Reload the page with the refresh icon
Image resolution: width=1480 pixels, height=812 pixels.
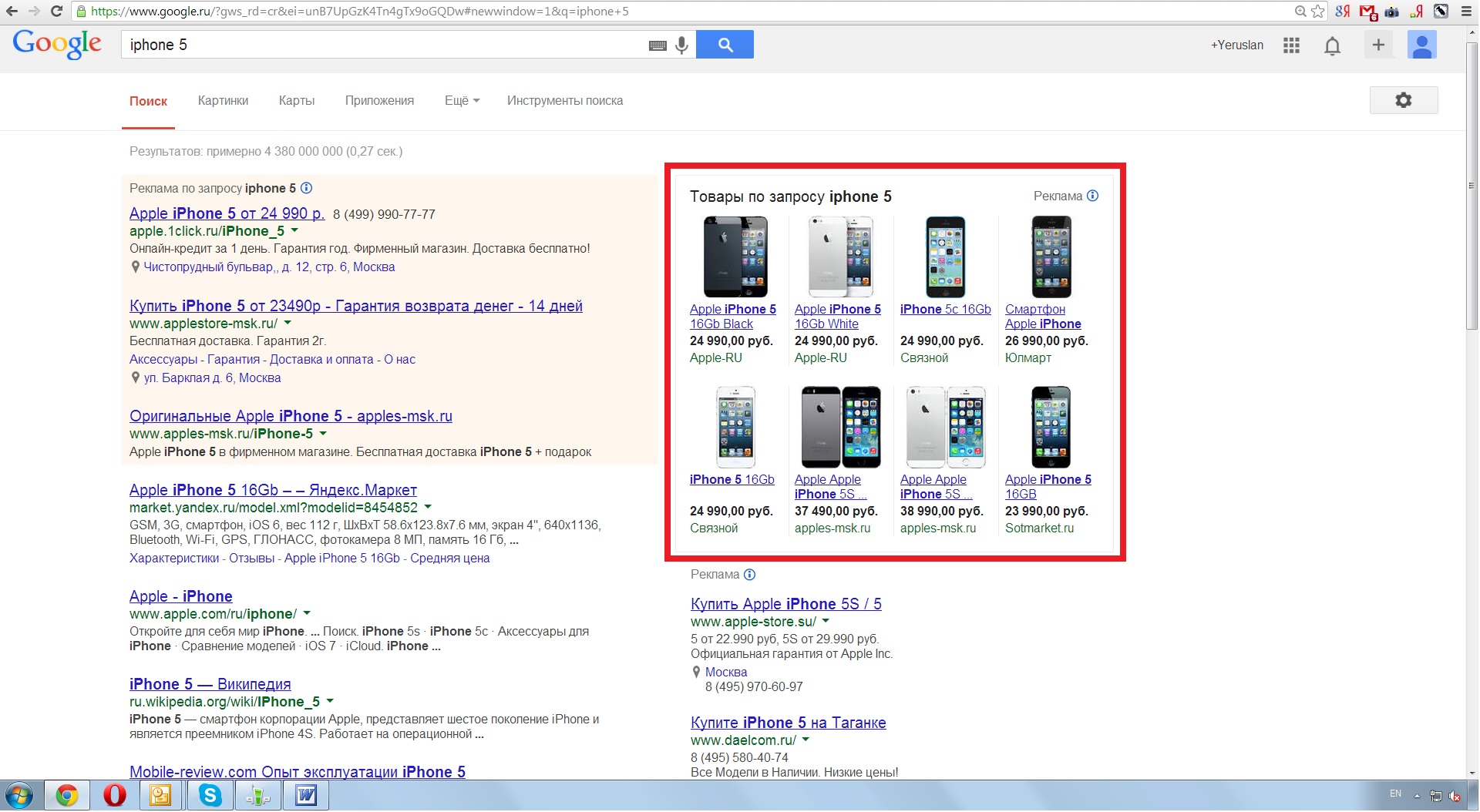(x=56, y=12)
